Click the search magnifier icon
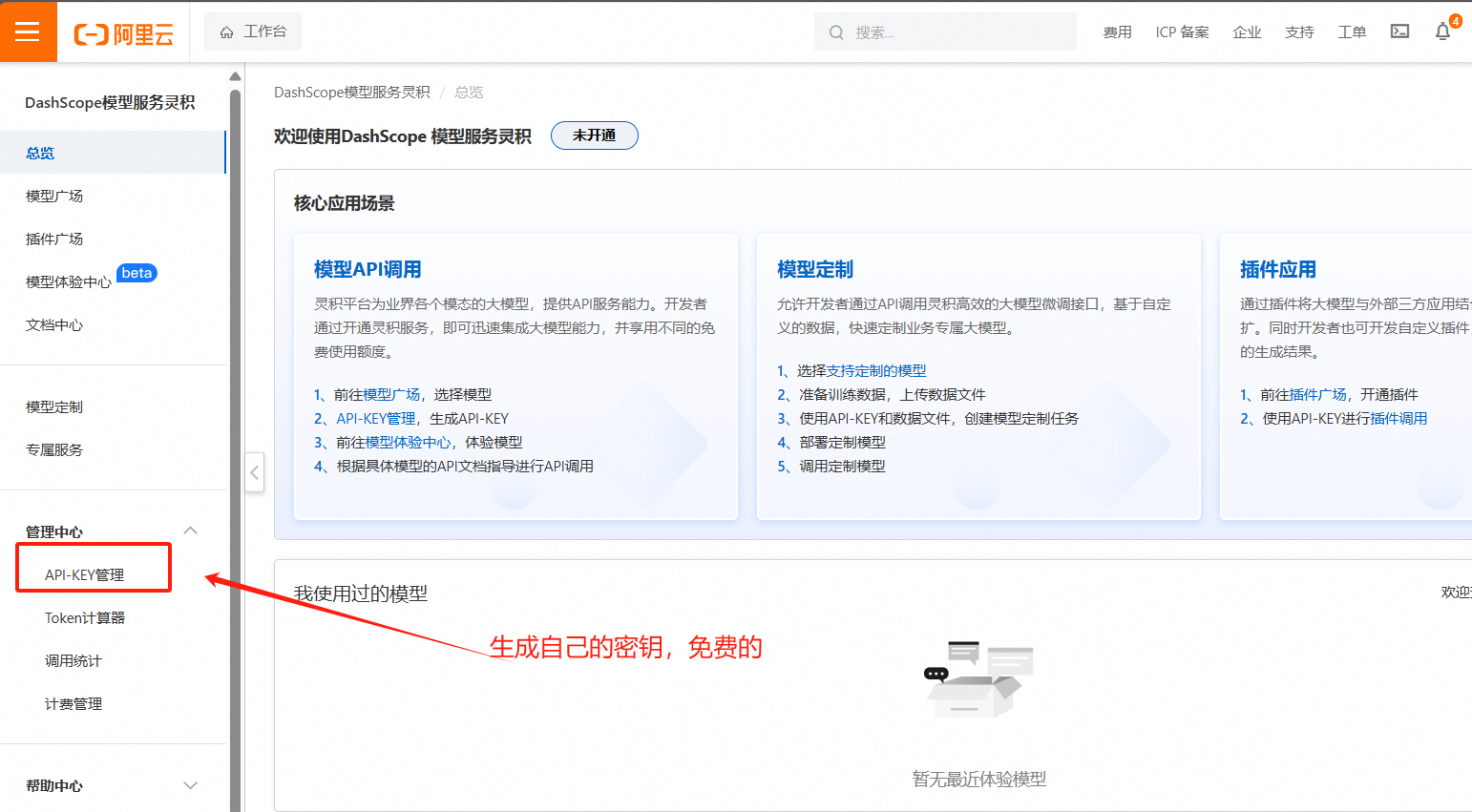The height and width of the screenshot is (812, 1472). click(836, 32)
